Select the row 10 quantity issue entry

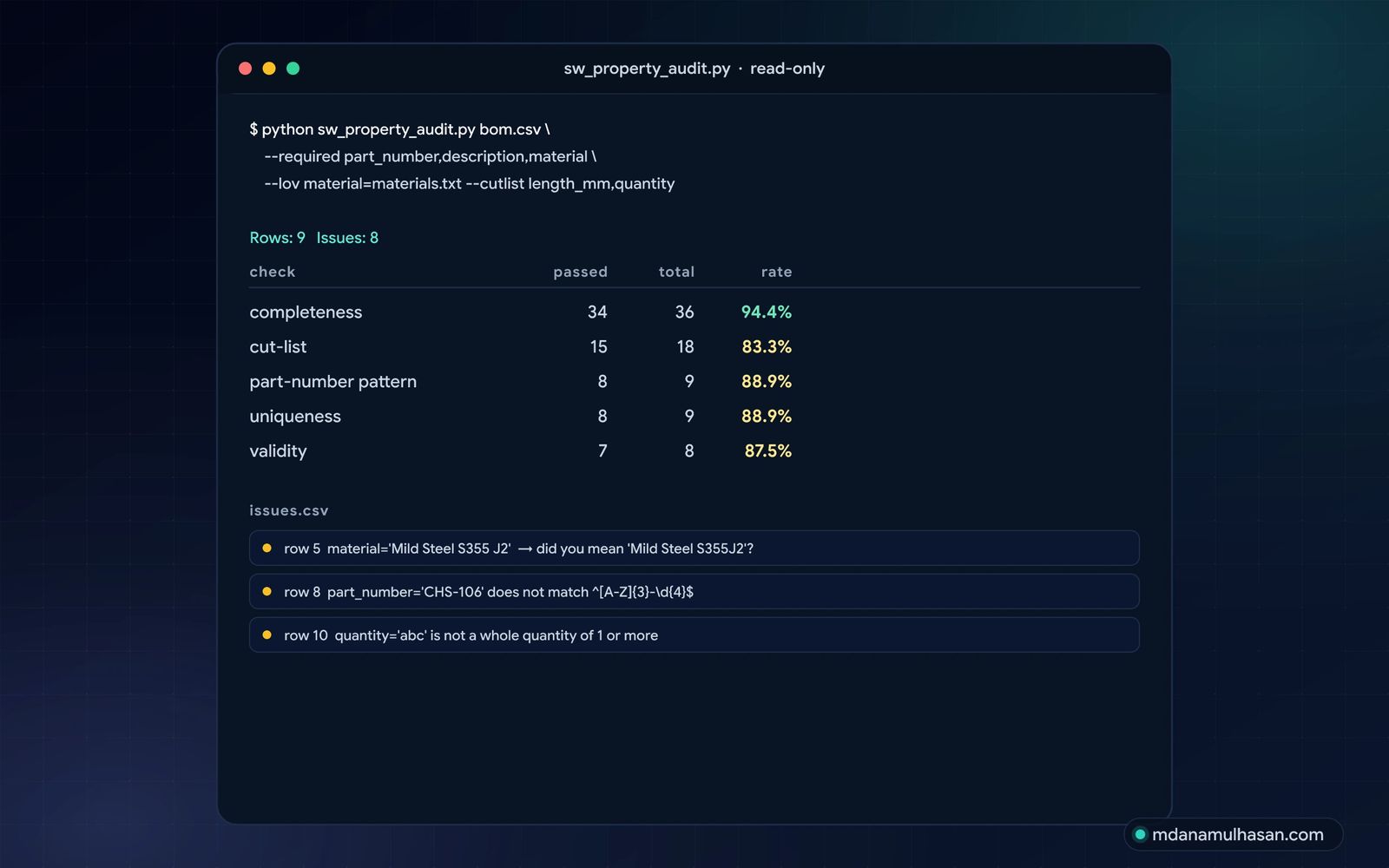694,635
